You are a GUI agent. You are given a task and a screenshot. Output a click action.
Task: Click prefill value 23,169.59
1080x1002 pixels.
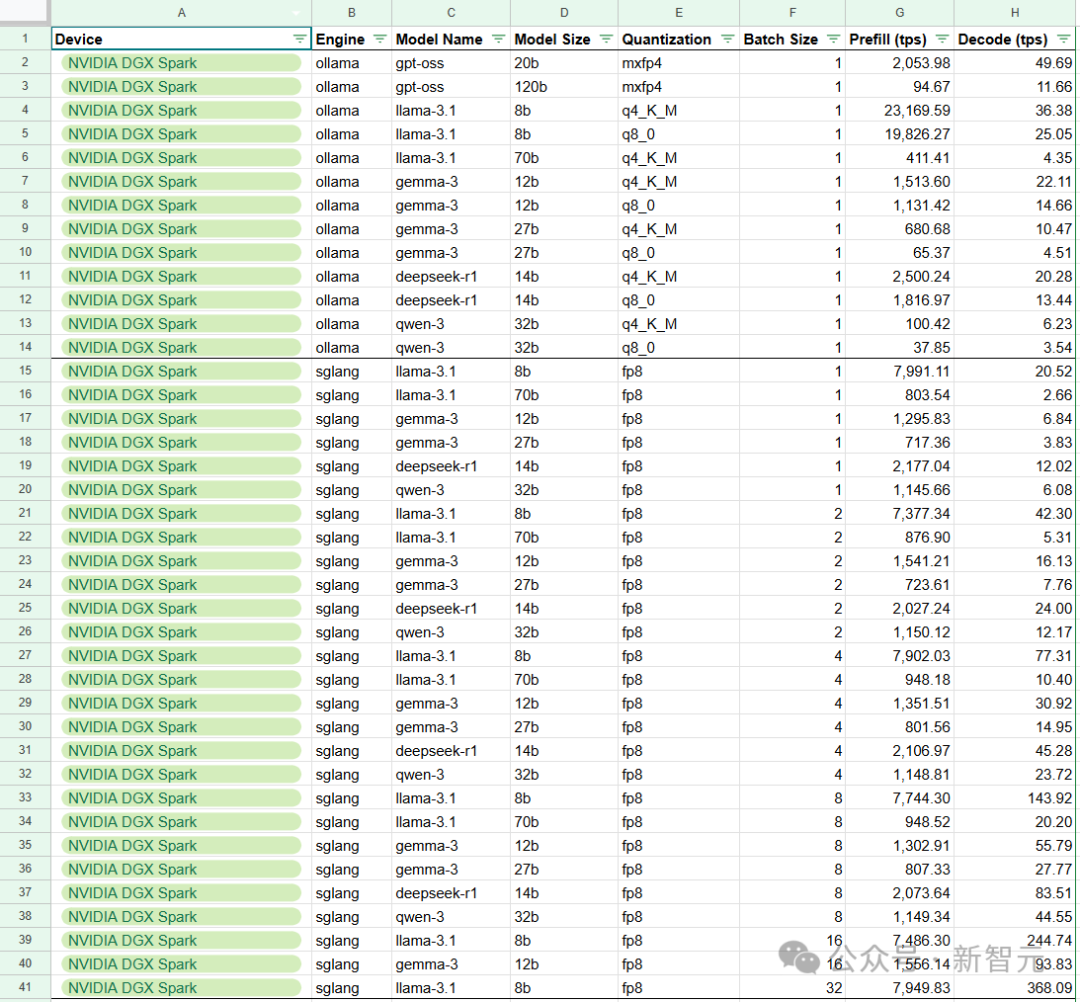[x=900, y=110]
